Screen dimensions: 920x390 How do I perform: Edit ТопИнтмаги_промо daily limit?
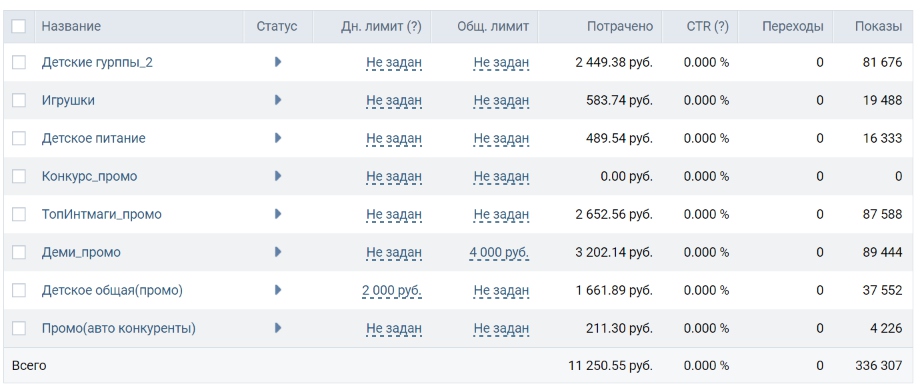click(x=394, y=215)
